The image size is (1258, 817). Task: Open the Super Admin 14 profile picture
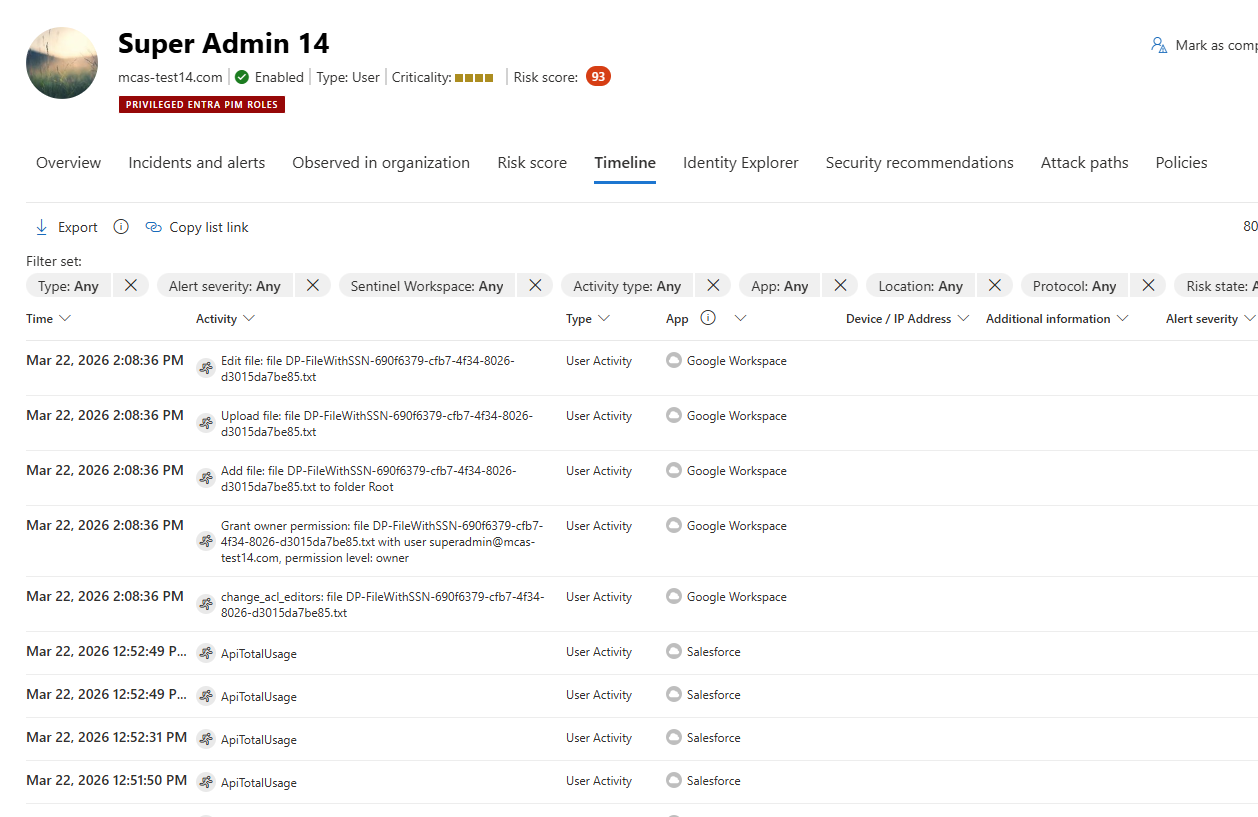[x=61, y=62]
